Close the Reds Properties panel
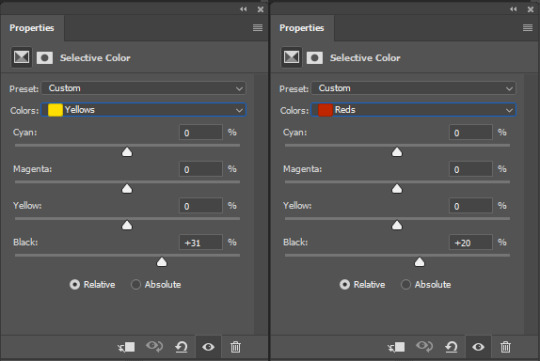Image resolution: width=540 pixels, height=361 pixels. pyautogui.click(x=531, y=10)
